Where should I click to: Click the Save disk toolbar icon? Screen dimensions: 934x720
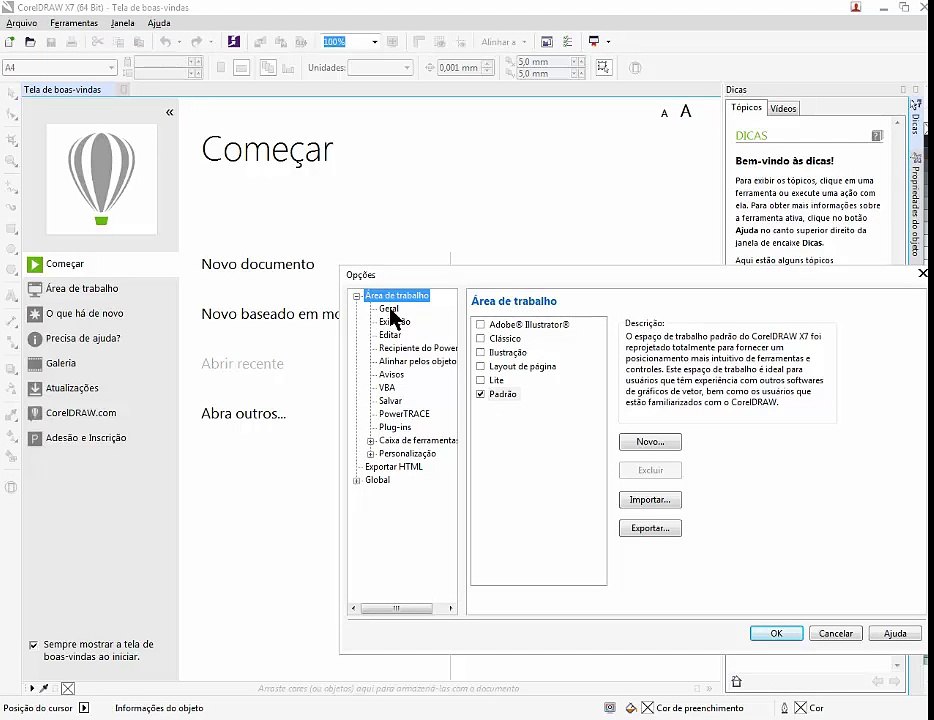pos(51,42)
